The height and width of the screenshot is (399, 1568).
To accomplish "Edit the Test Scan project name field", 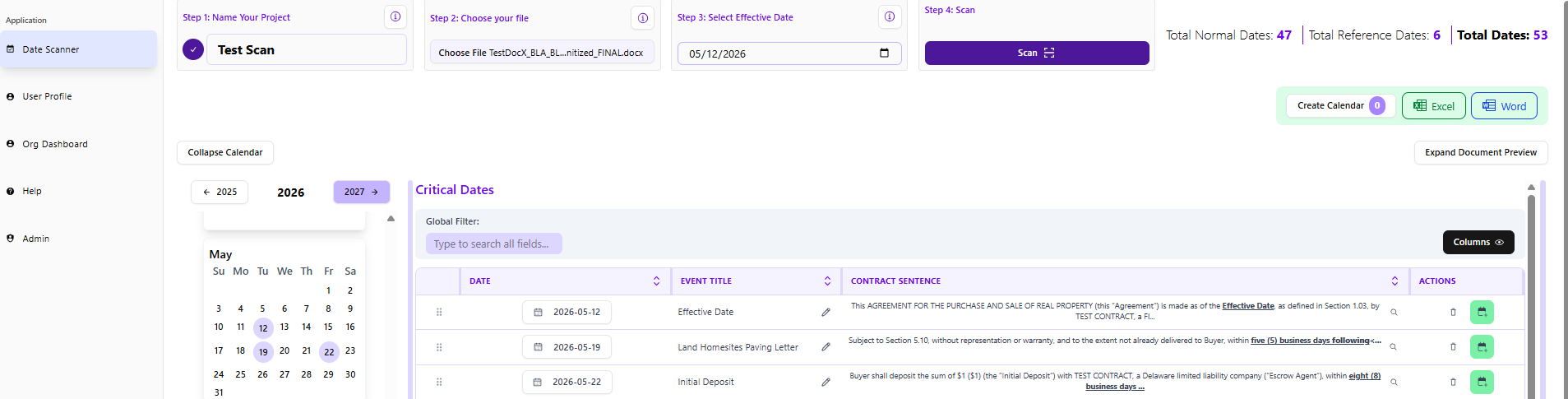I will coord(307,49).
